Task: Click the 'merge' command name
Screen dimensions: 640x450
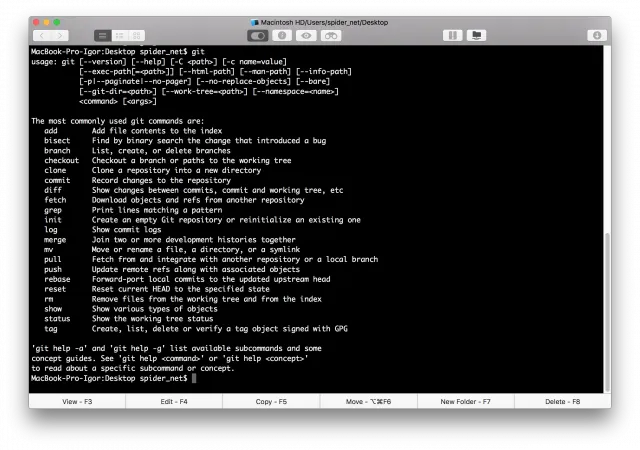Action: [55, 240]
